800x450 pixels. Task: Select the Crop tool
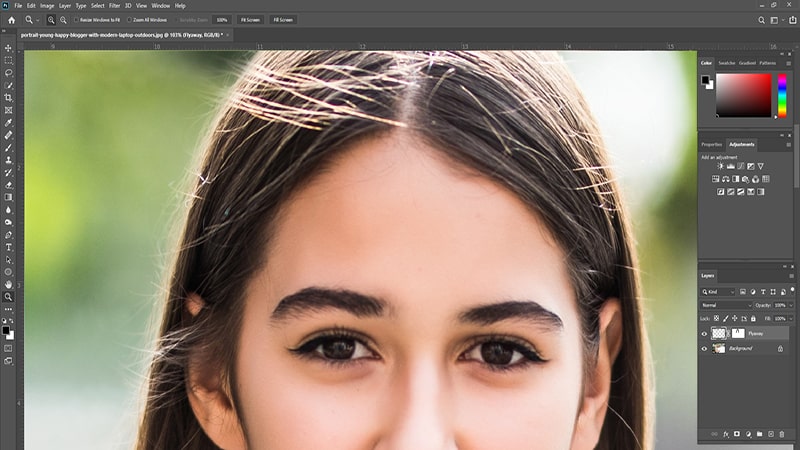point(8,97)
